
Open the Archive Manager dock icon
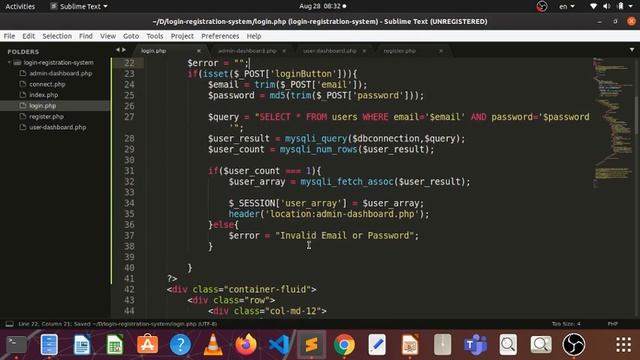pos(442,345)
